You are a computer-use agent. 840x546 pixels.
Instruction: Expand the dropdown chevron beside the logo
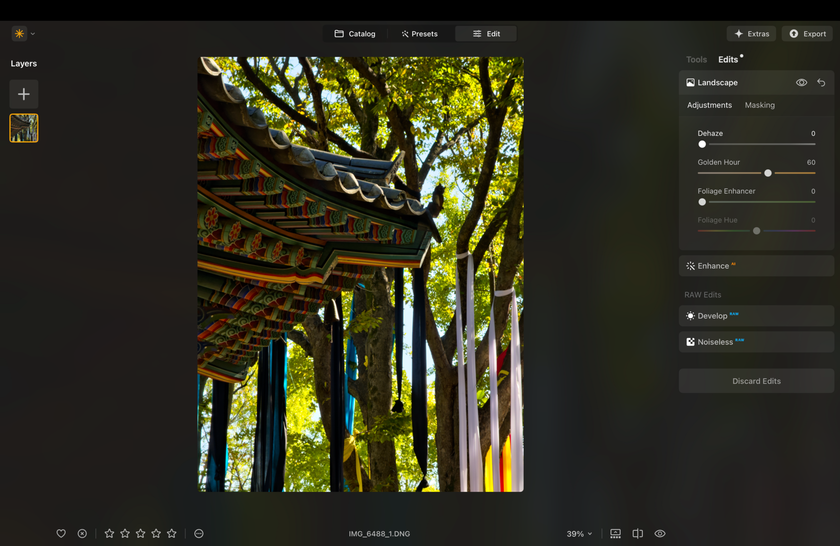[33, 34]
